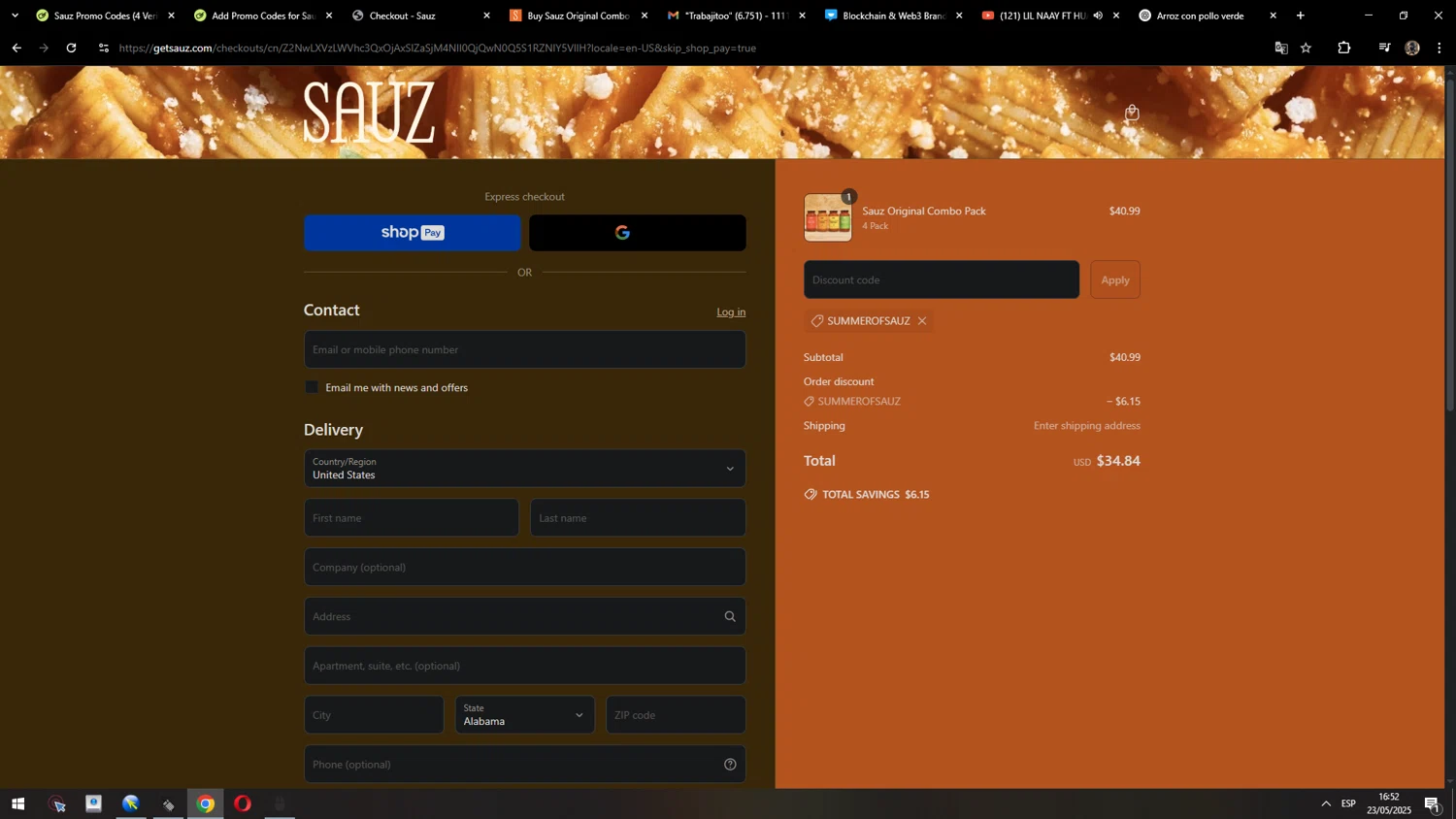The height and width of the screenshot is (819, 1456).
Task: Click the Sauz logo in header
Action: coord(369,112)
